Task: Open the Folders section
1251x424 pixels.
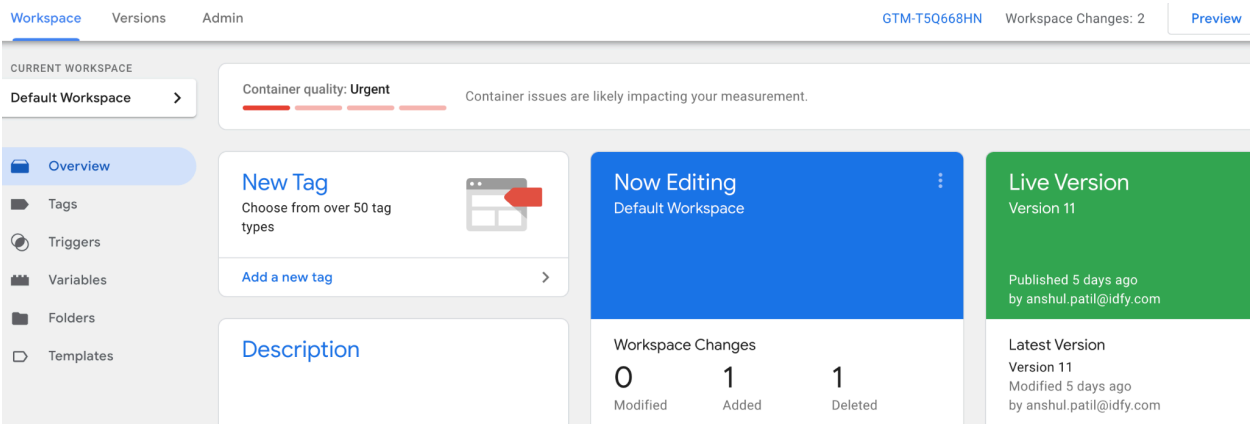Action: [x=99, y=319]
